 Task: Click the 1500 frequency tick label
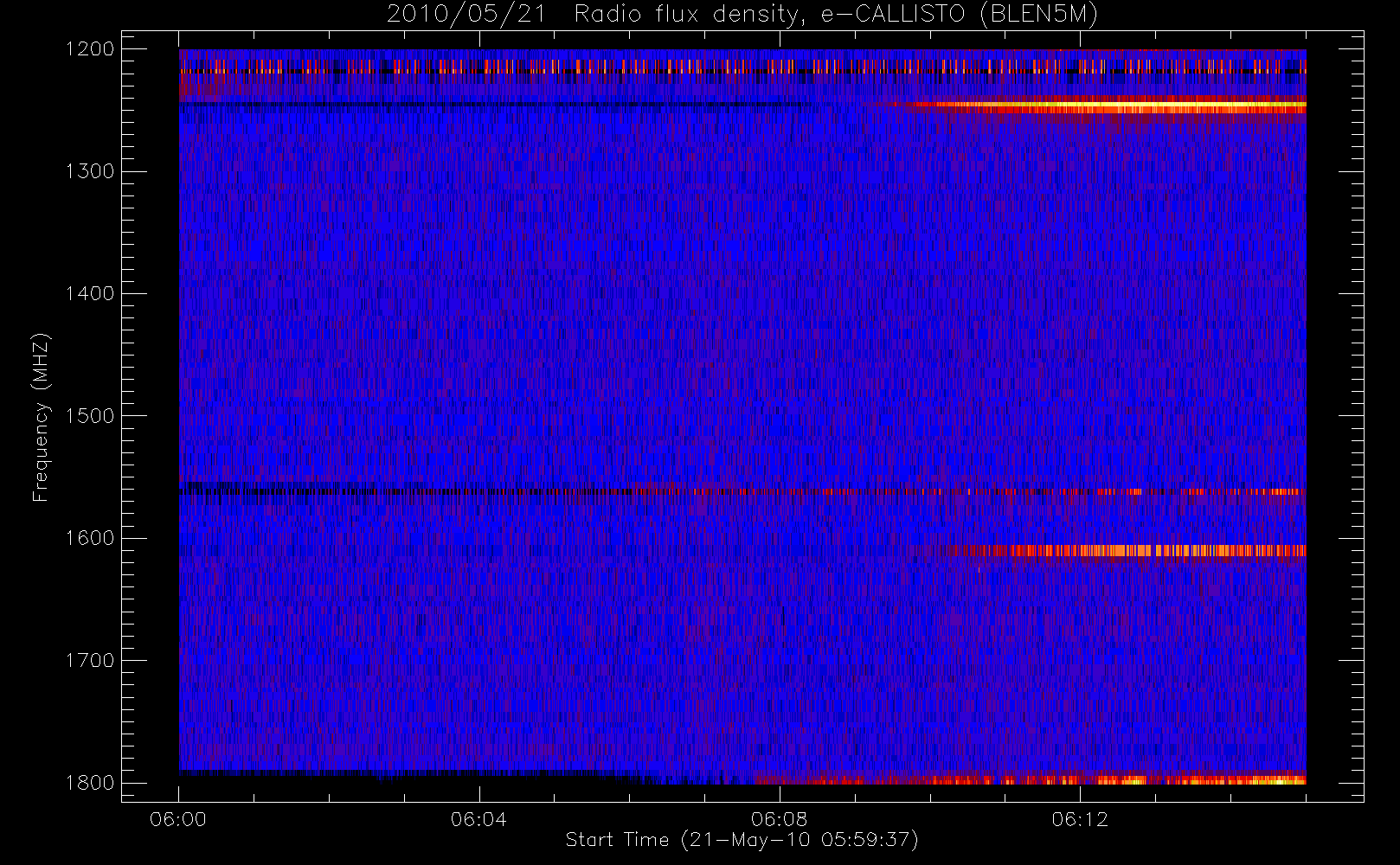coord(90,416)
